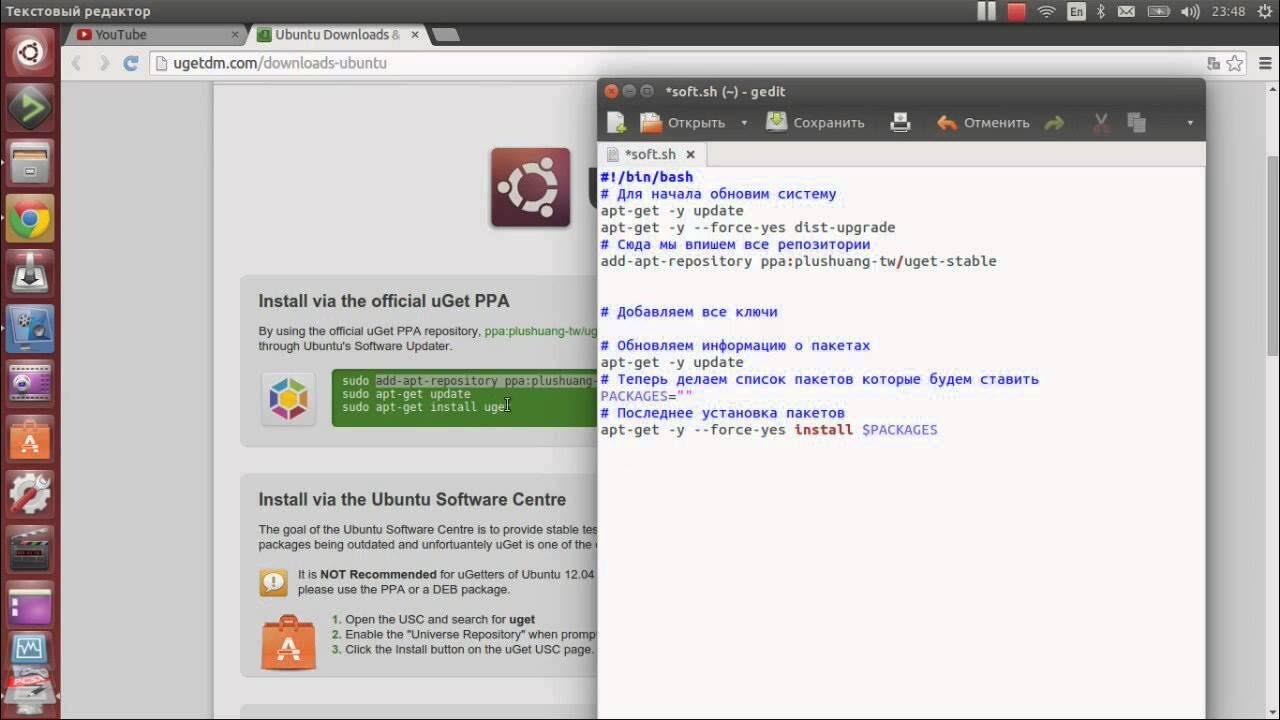Click the ugetdm.com address bar
The width and height of the screenshot is (1280, 720).
pos(698,63)
